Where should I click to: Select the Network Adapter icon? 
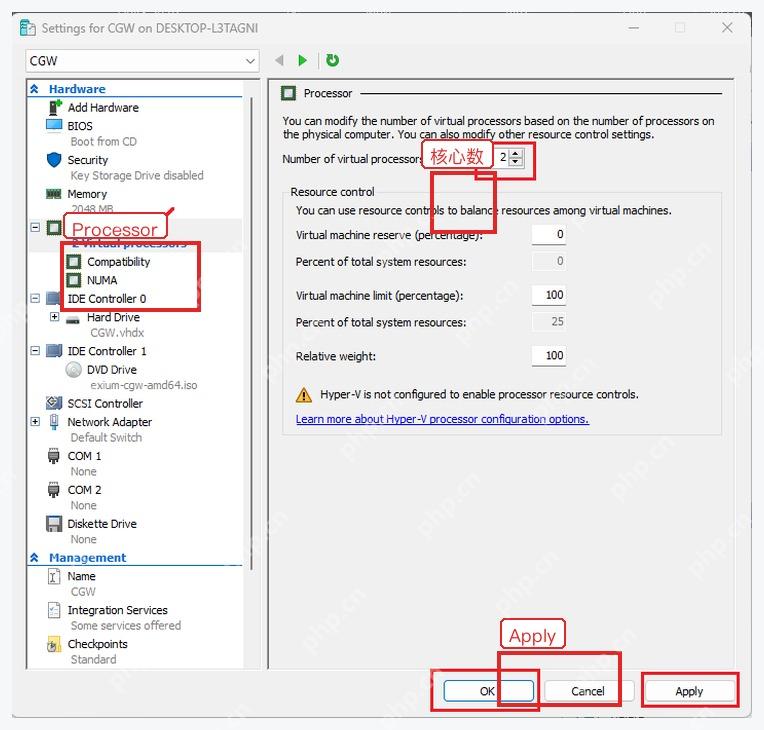[x=54, y=422]
